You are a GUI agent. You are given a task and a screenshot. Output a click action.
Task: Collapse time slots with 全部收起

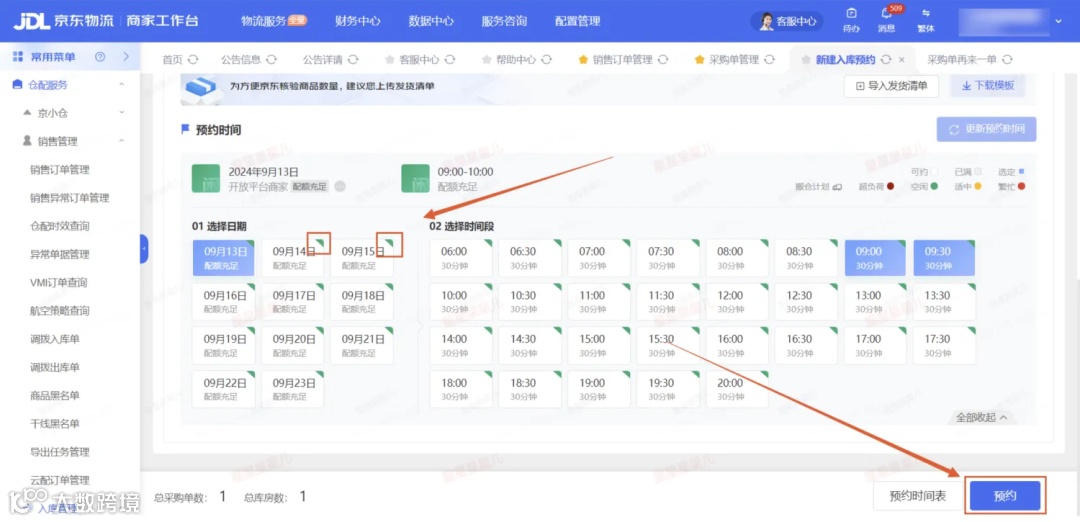(982, 417)
